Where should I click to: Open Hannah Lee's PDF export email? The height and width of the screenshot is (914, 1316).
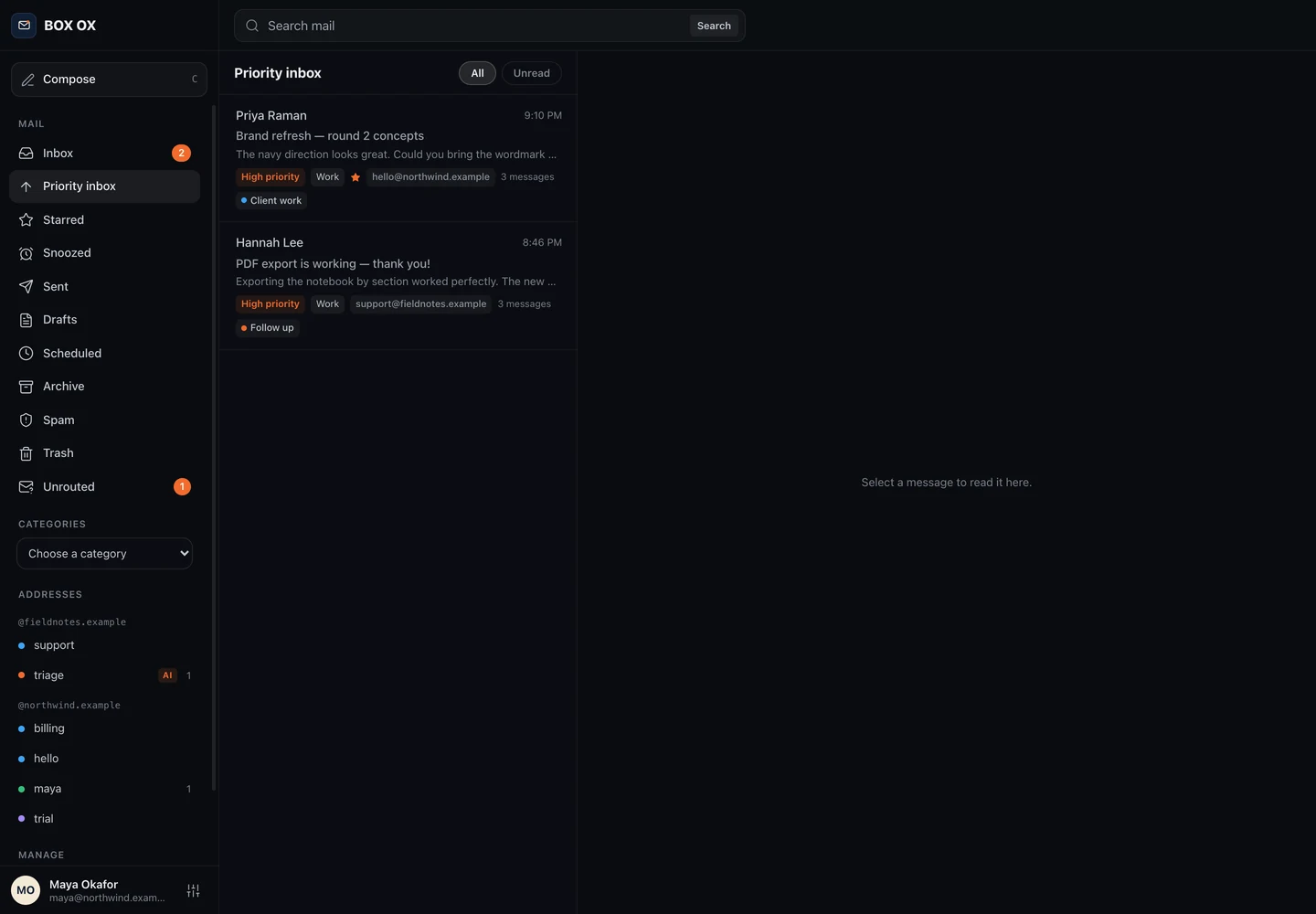[x=398, y=286]
